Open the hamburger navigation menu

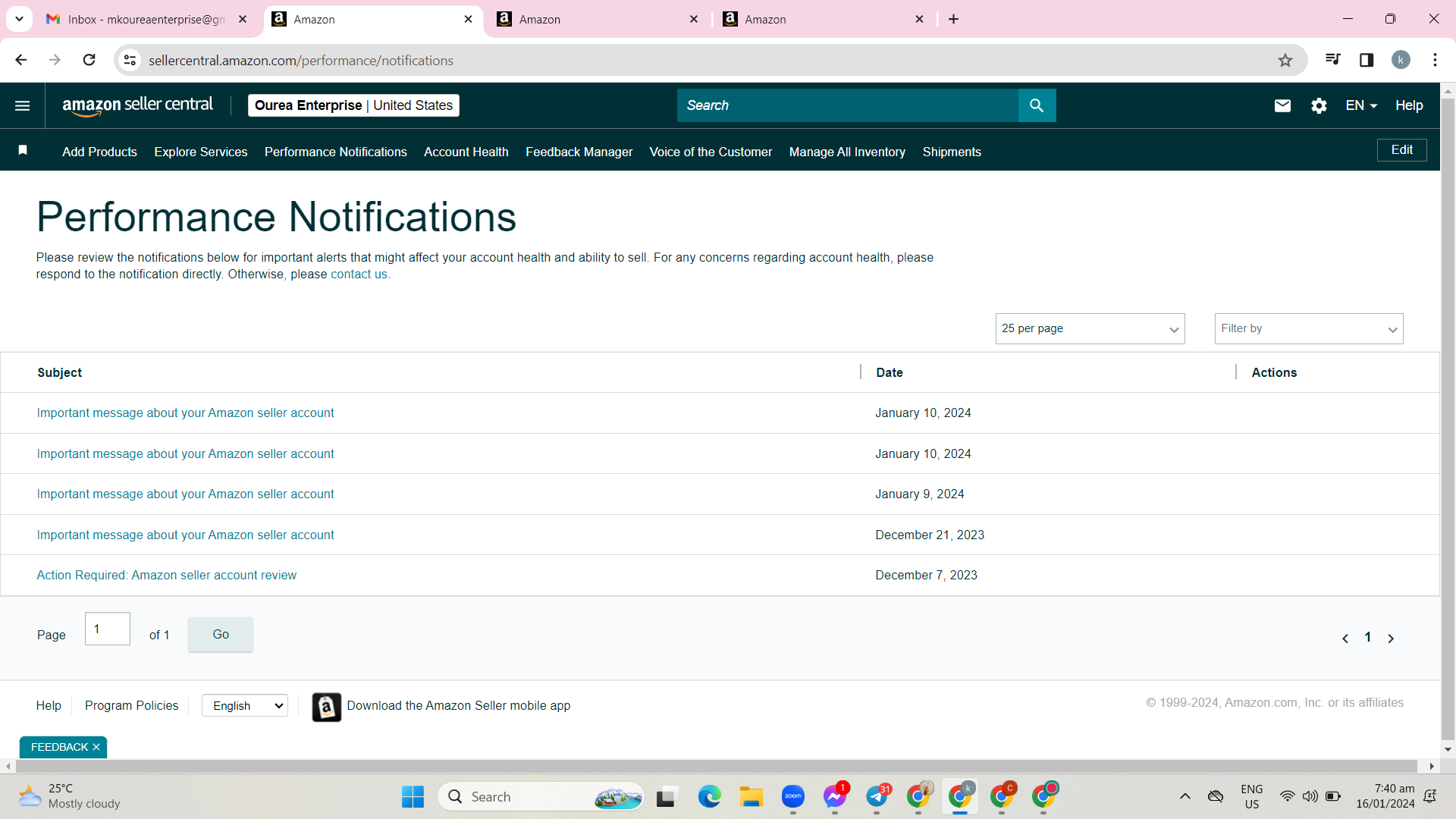23,105
